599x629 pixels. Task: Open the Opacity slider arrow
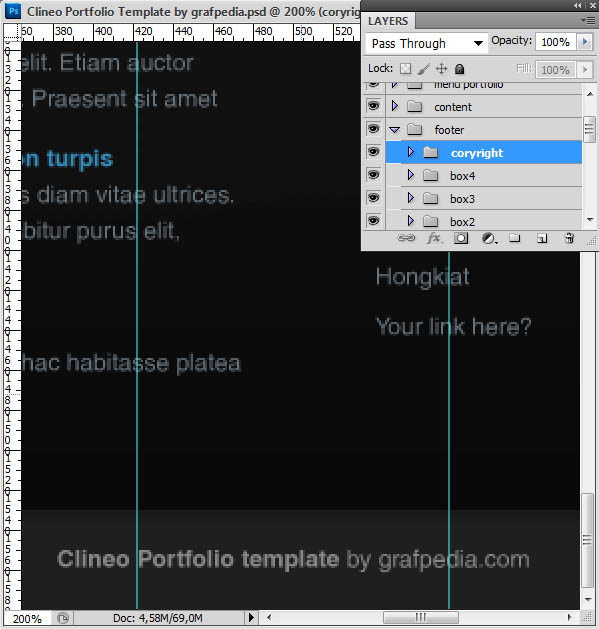(x=585, y=42)
